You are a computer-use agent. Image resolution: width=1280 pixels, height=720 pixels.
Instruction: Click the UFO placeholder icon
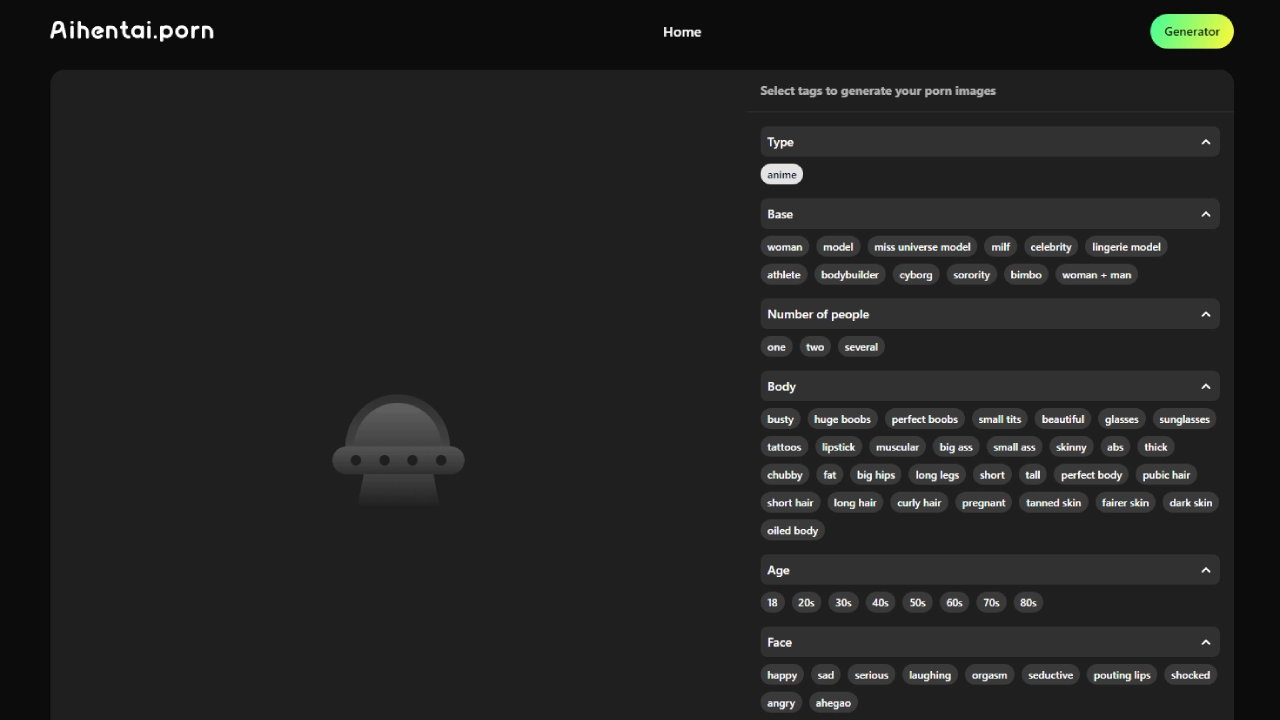pos(398,450)
